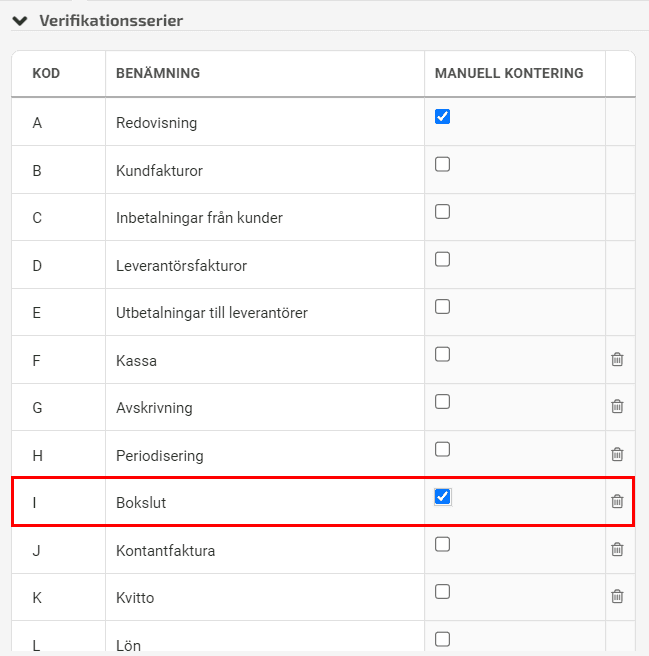649x656 pixels.
Task: Remove the Kvitto series using trash icon
Action: [x=617, y=597]
